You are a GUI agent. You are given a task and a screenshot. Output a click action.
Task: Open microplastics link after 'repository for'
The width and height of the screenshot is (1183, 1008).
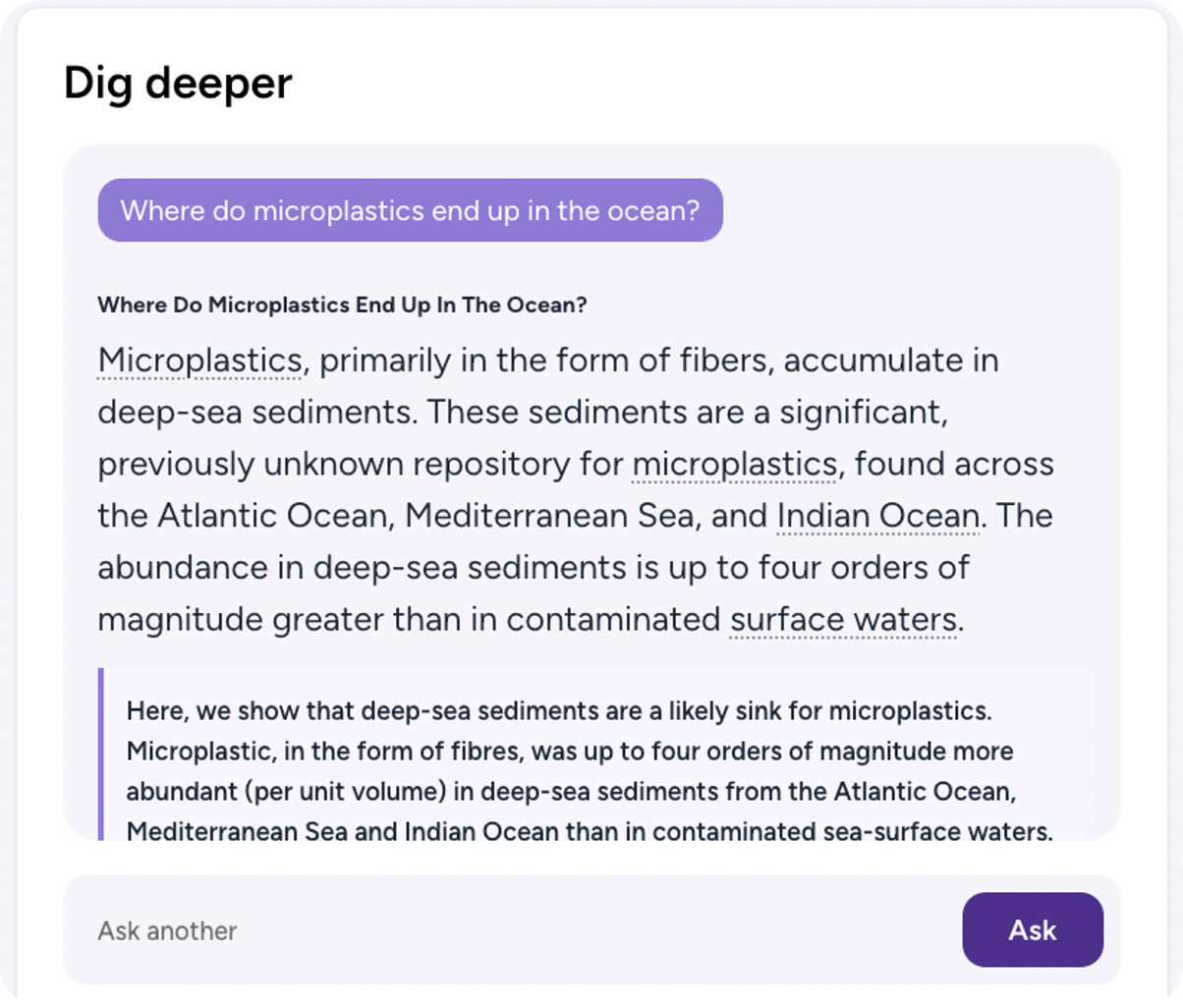734,464
